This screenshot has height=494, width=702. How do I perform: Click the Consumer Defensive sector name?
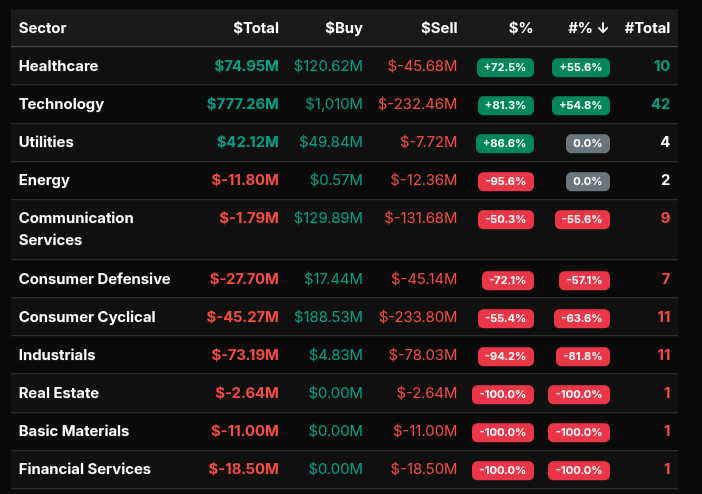pyautogui.click(x=94, y=279)
